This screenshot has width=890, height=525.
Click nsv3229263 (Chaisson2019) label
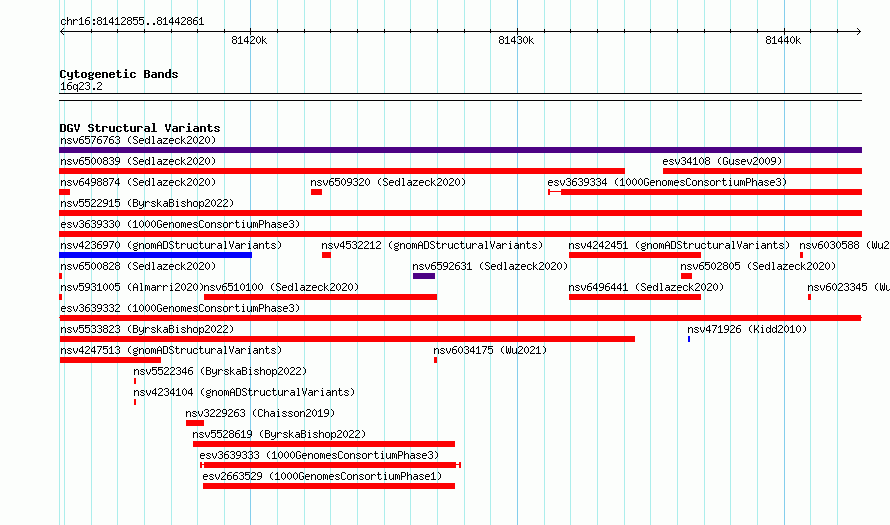[260, 413]
